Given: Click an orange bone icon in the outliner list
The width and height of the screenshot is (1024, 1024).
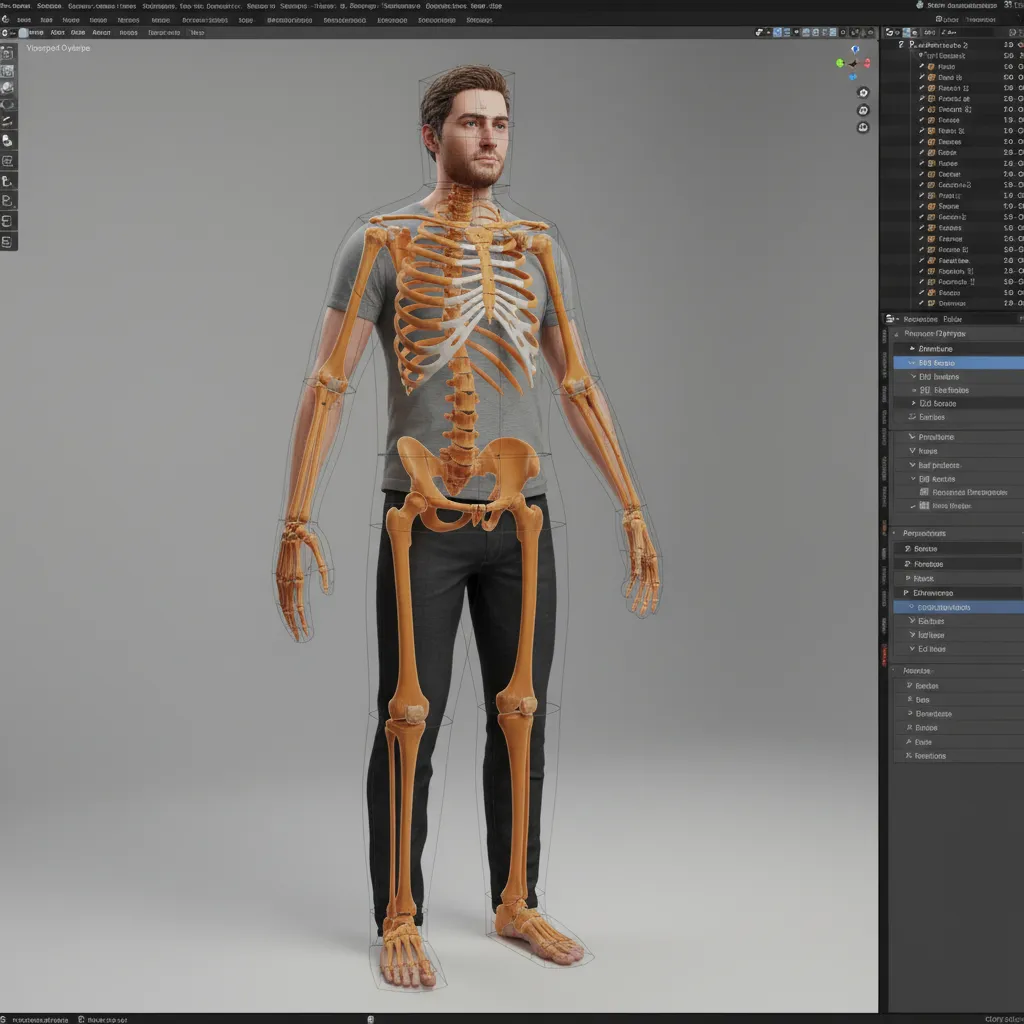Looking at the screenshot, I should (931, 66).
